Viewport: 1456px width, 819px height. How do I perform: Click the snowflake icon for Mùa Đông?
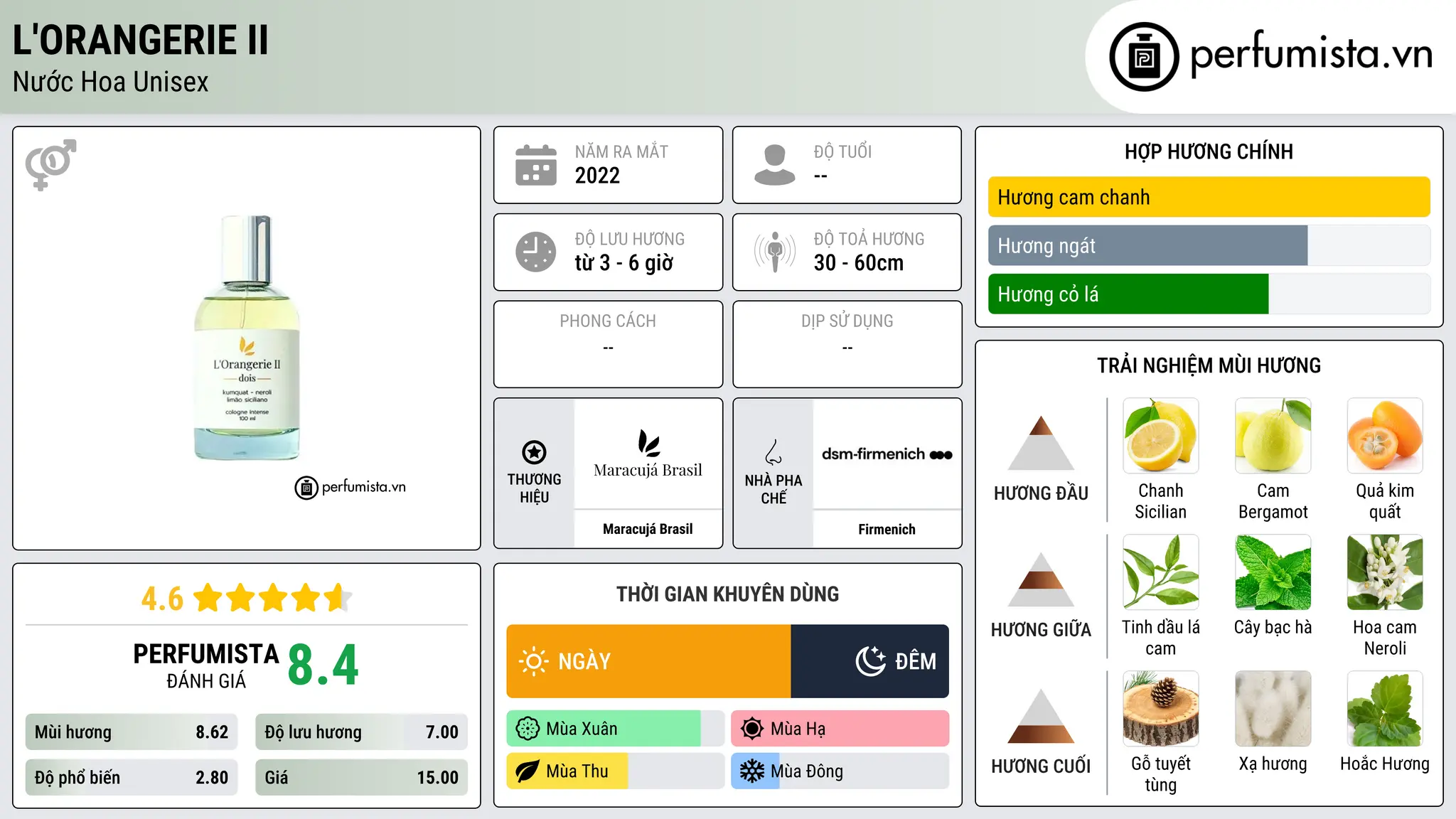tap(752, 771)
